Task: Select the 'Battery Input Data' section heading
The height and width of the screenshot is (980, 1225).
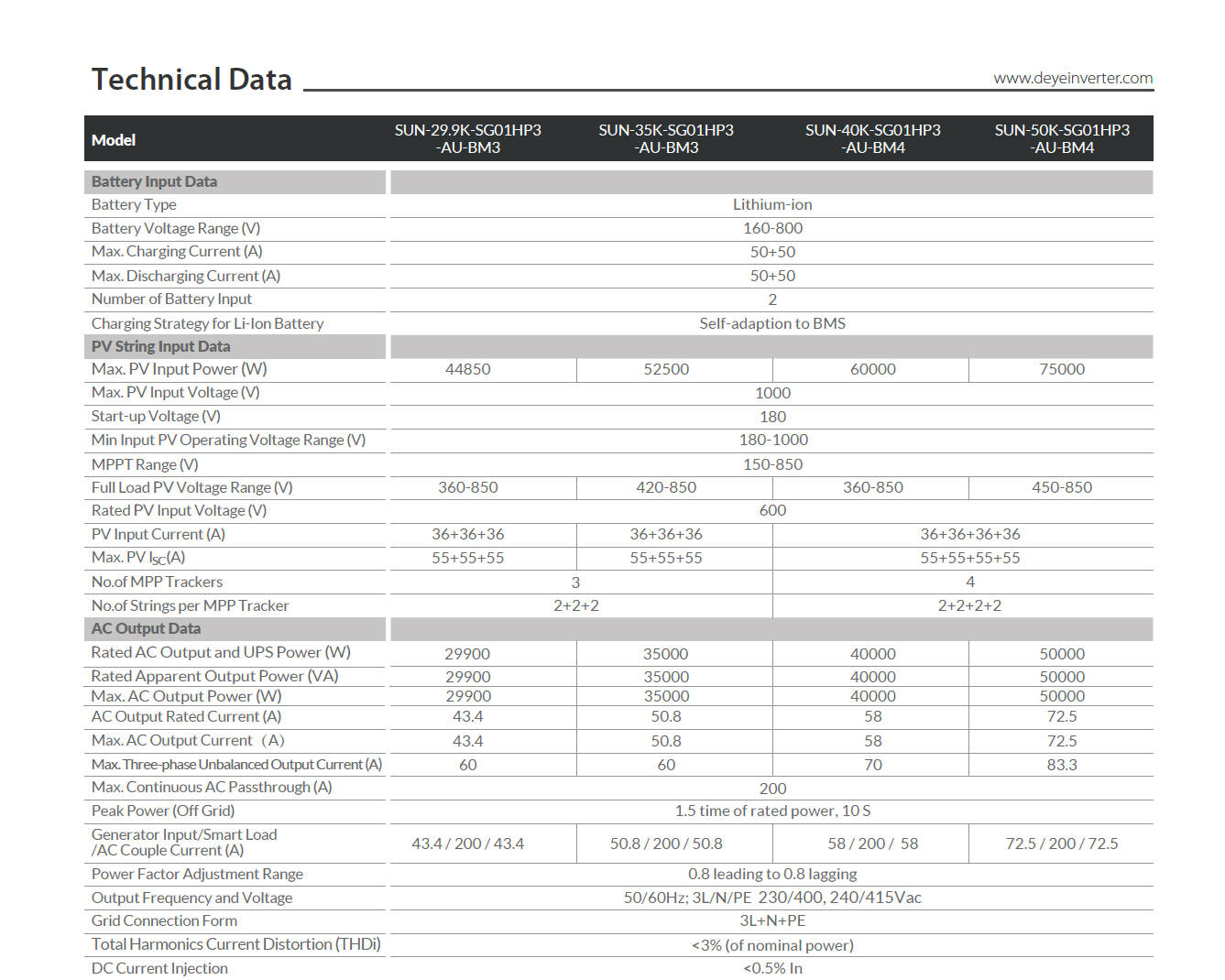Action: pyautogui.click(x=154, y=181)
